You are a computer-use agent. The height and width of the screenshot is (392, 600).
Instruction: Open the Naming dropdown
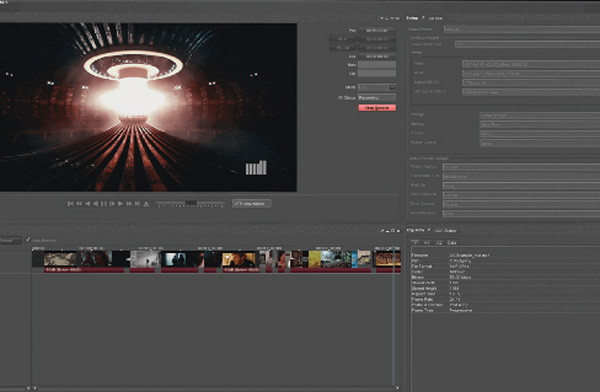click(540, 124)
